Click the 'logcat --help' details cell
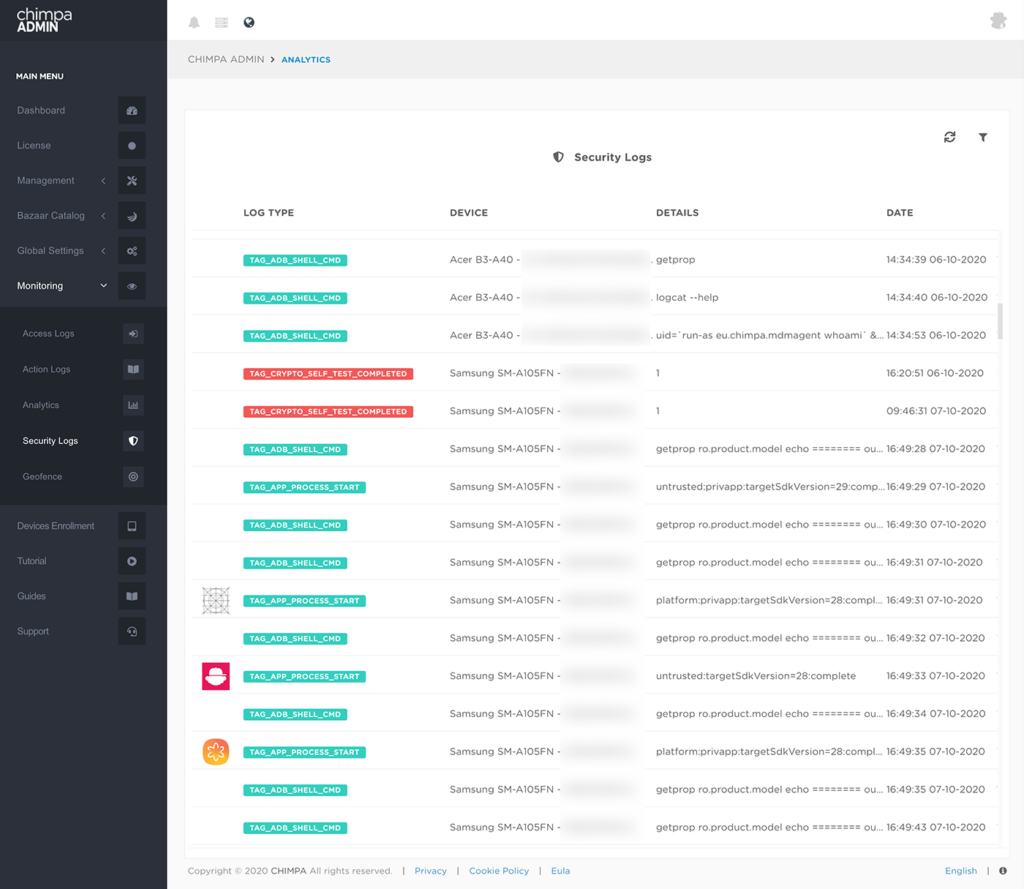 (x=687, y=297)
